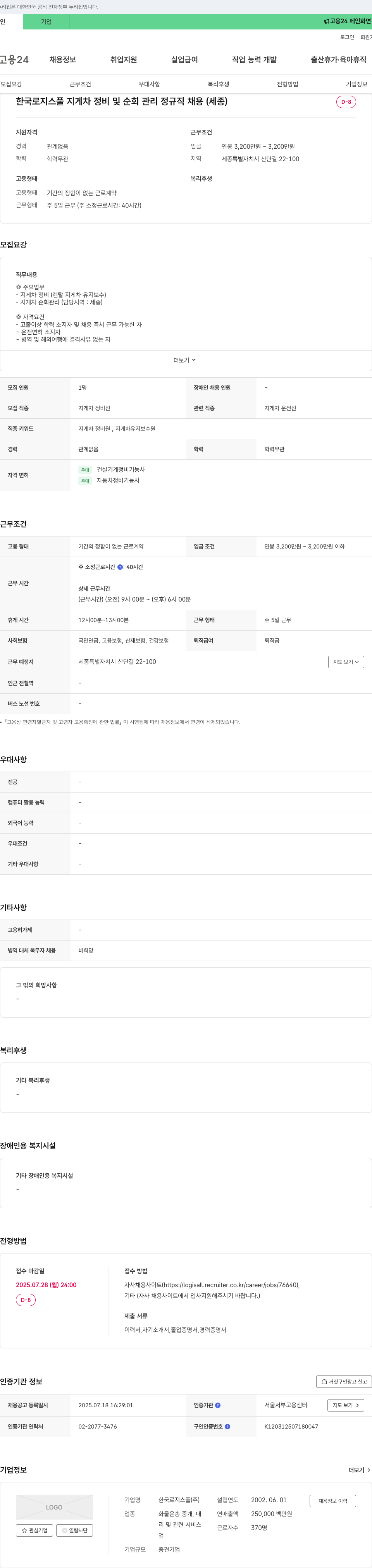Jump to 기업정보 section tab
Image resolution: width=372 pixels, height=1568 pixels.
[x=356, y=84]
